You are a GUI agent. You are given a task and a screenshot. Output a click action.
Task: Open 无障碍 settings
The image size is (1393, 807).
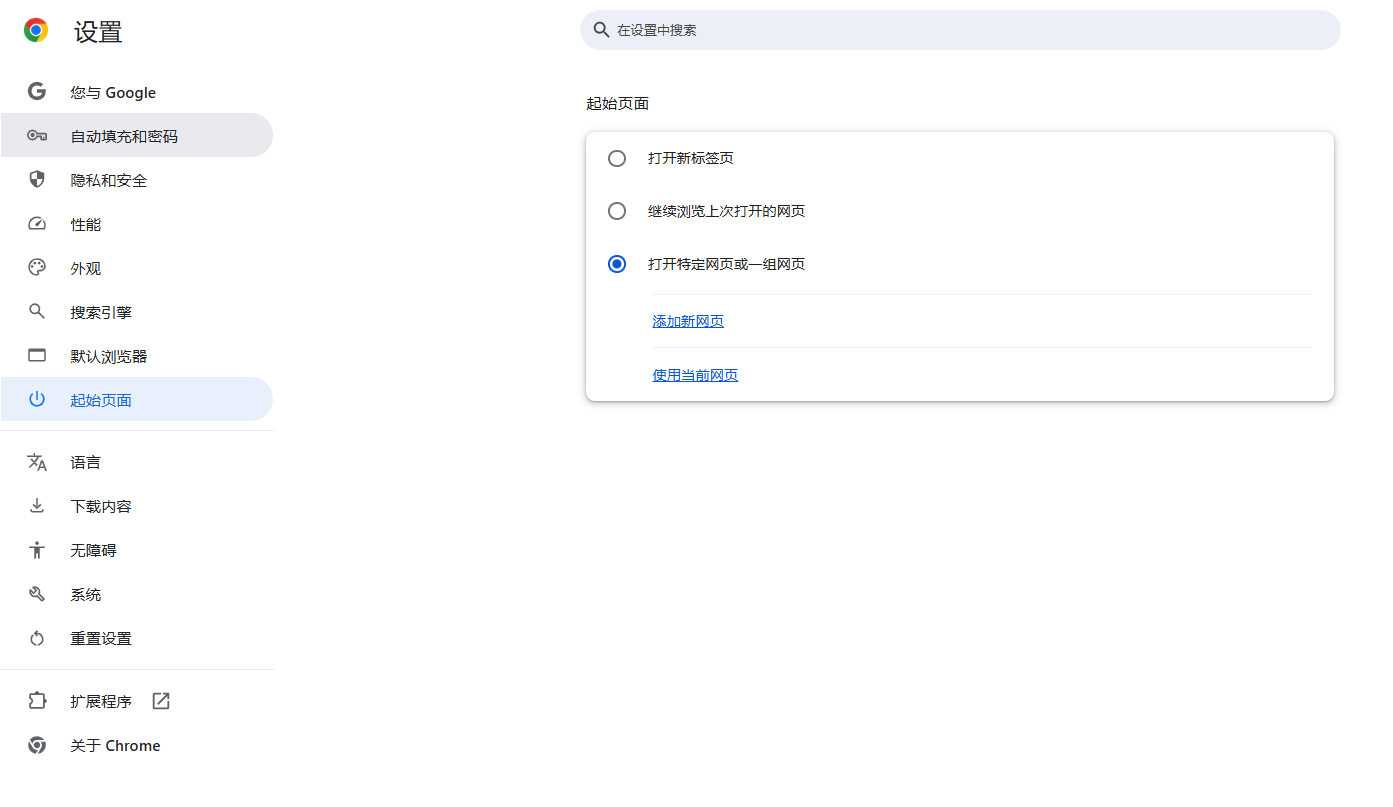[136, 550]
